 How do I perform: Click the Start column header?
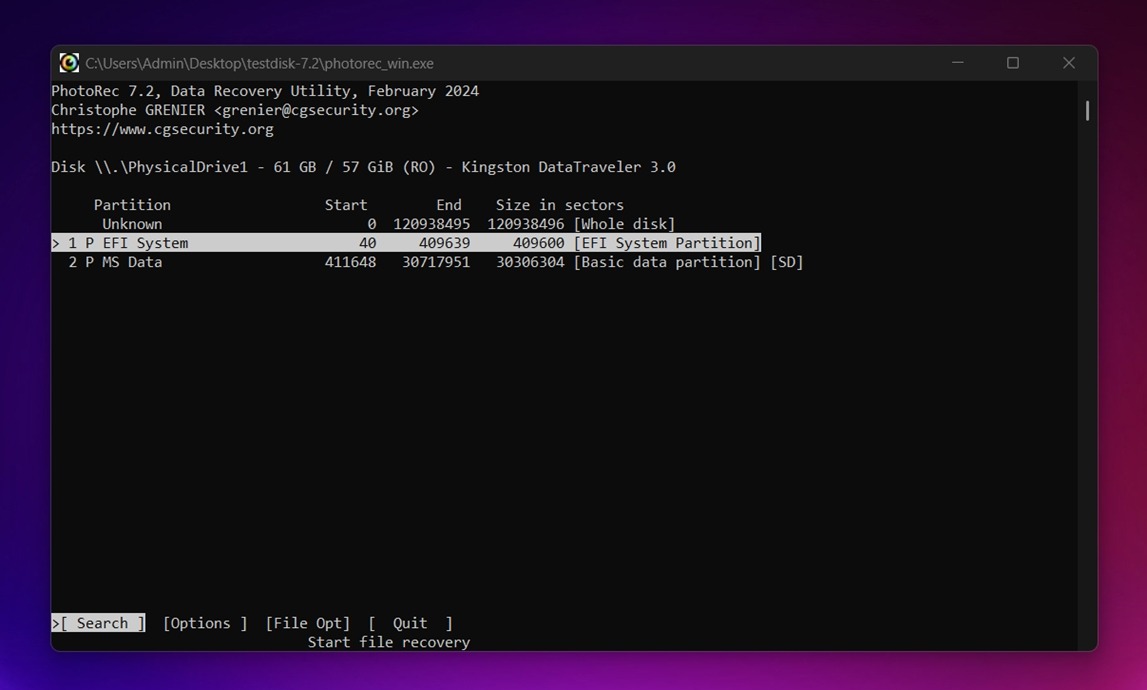[x=346, y=205]
